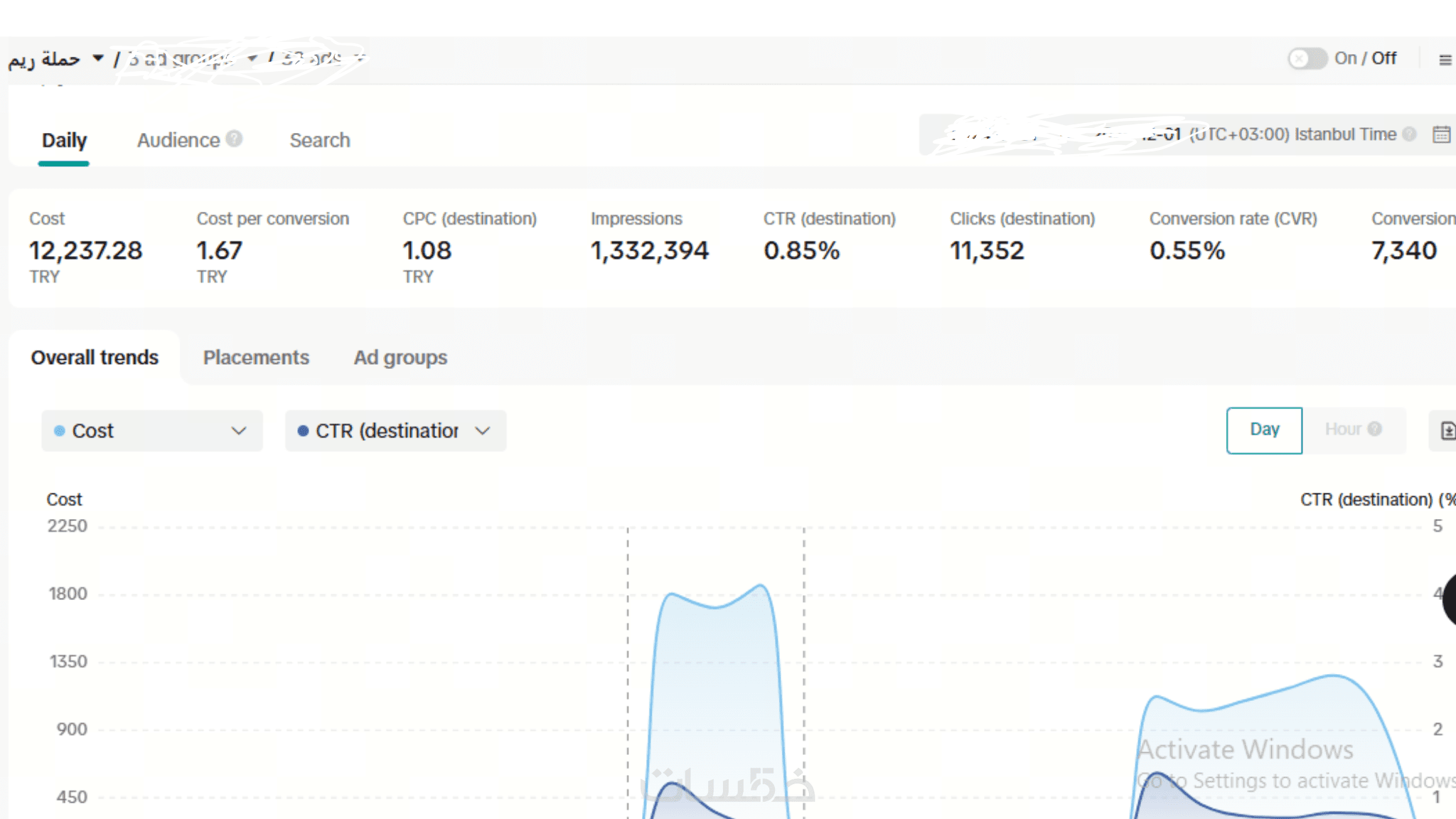Toggle the campaign On / Off switch
Viewport: 1456px width, 819px height.
[x=1307, y=58]
